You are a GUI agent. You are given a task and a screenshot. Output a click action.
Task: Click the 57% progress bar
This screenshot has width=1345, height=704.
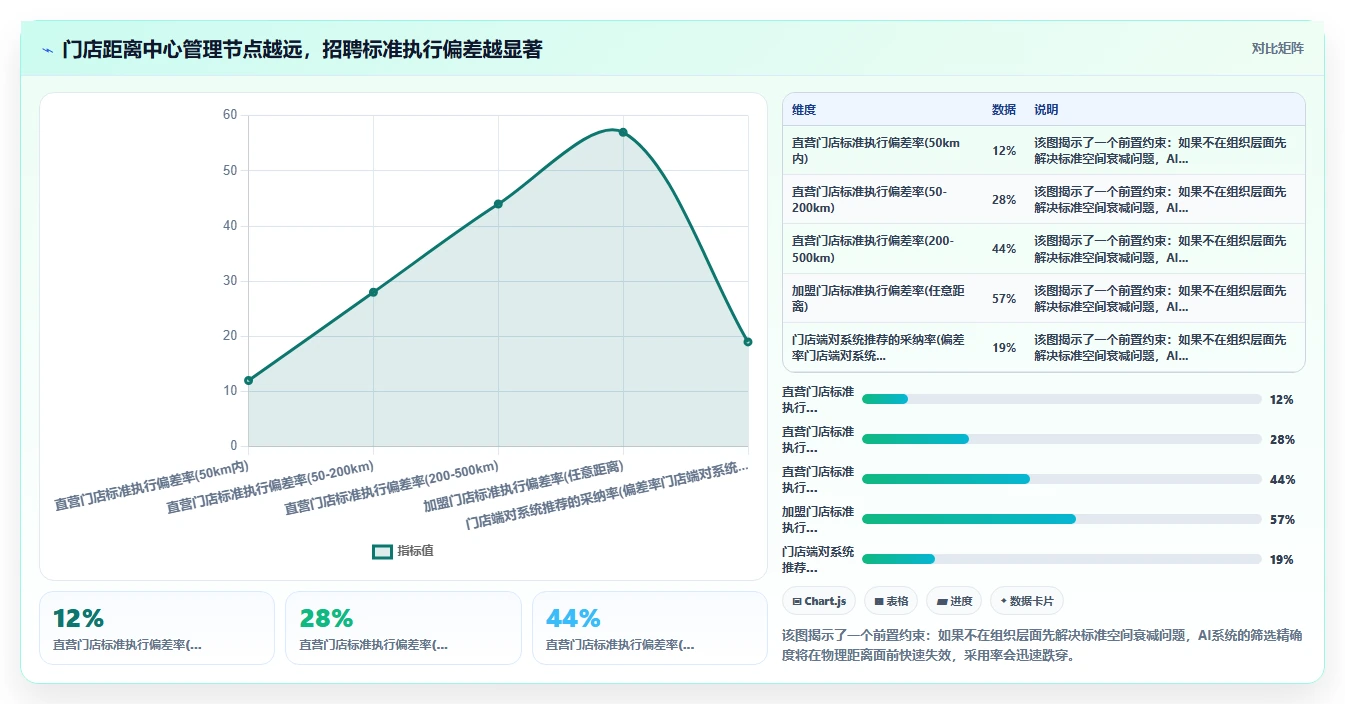tap(1062, 519)
